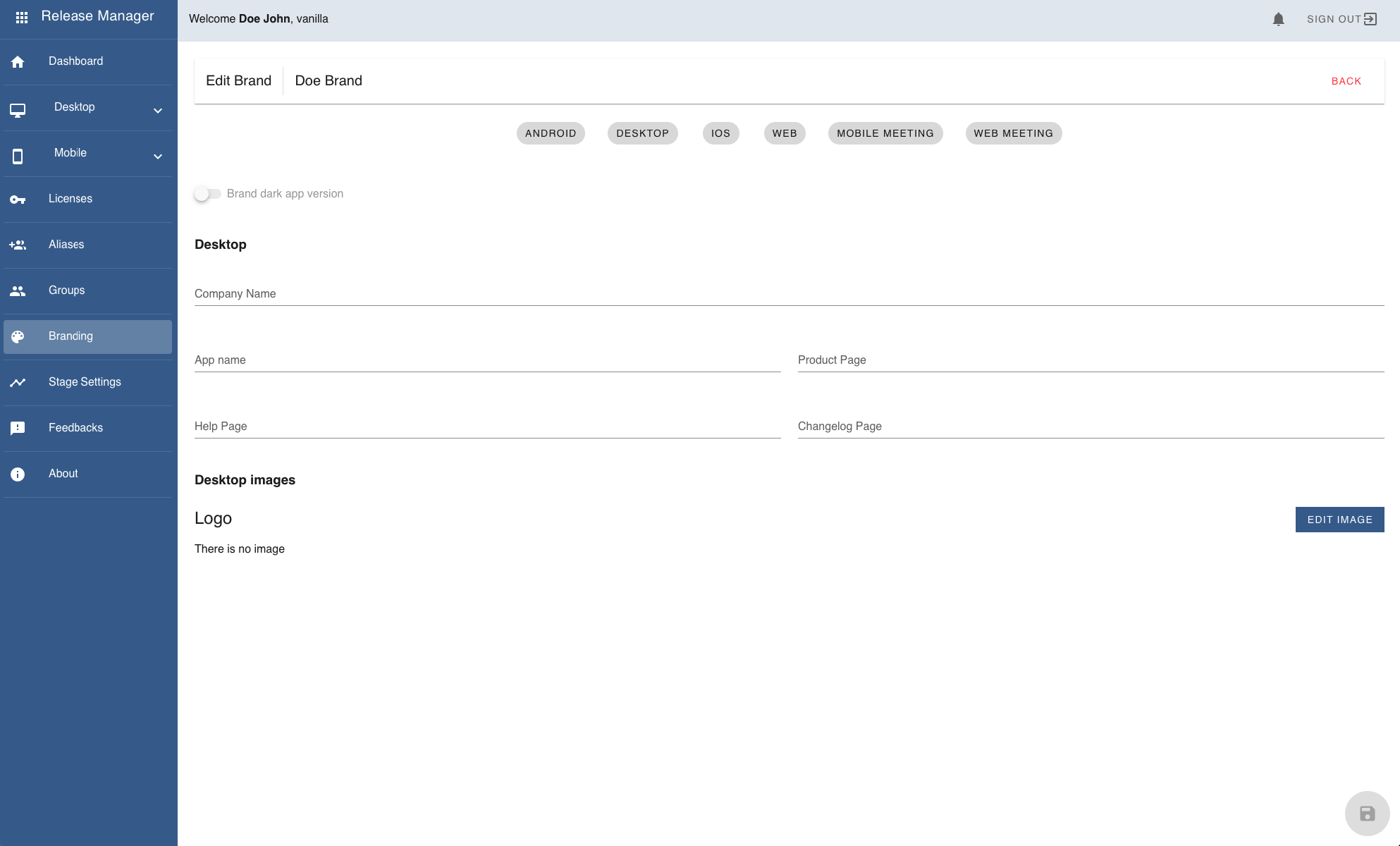Click the floating save button

[1368, 814]
